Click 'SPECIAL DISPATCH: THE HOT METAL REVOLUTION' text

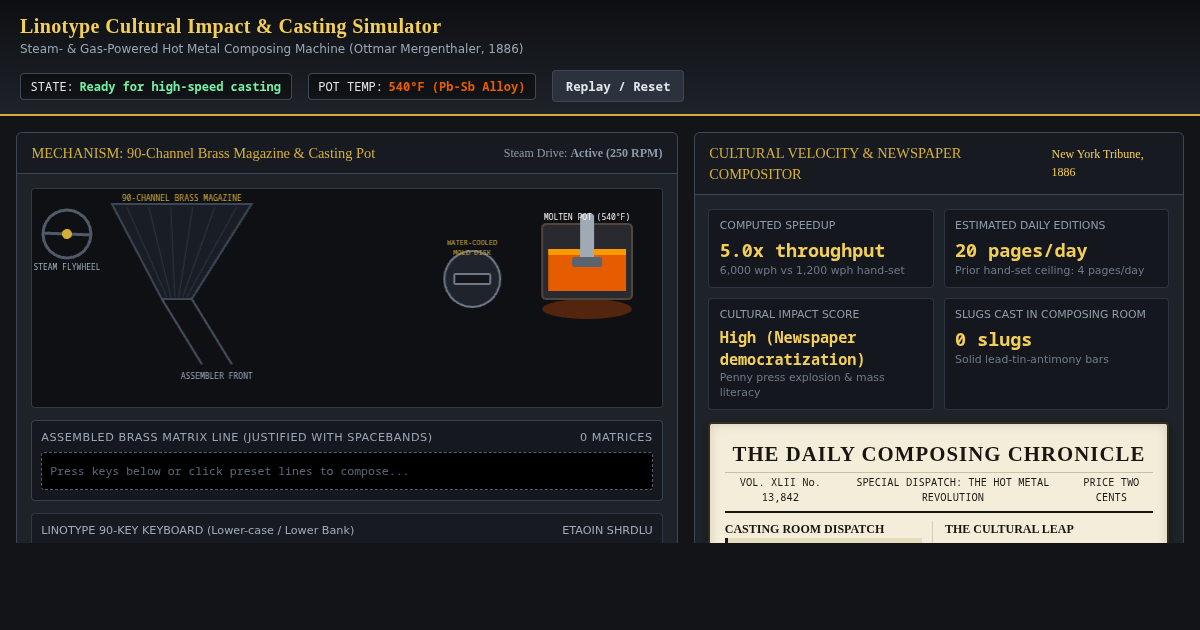[953, 490]
